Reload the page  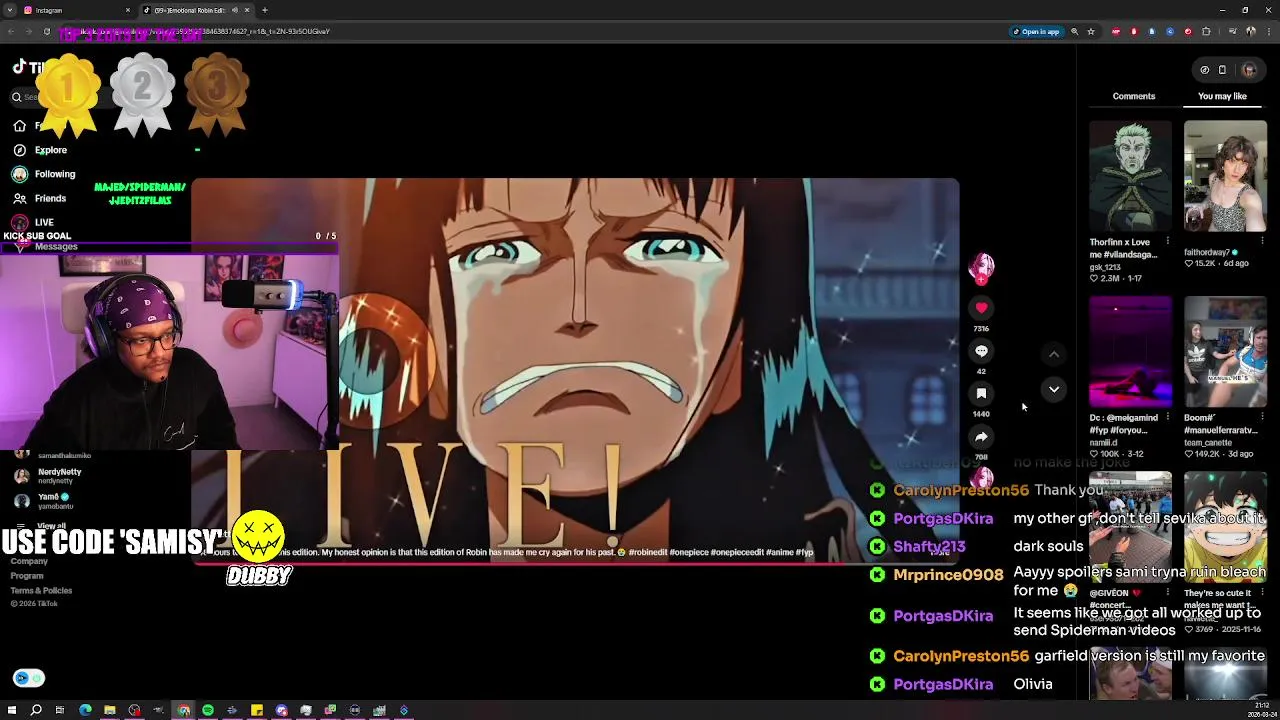(46, 31)
